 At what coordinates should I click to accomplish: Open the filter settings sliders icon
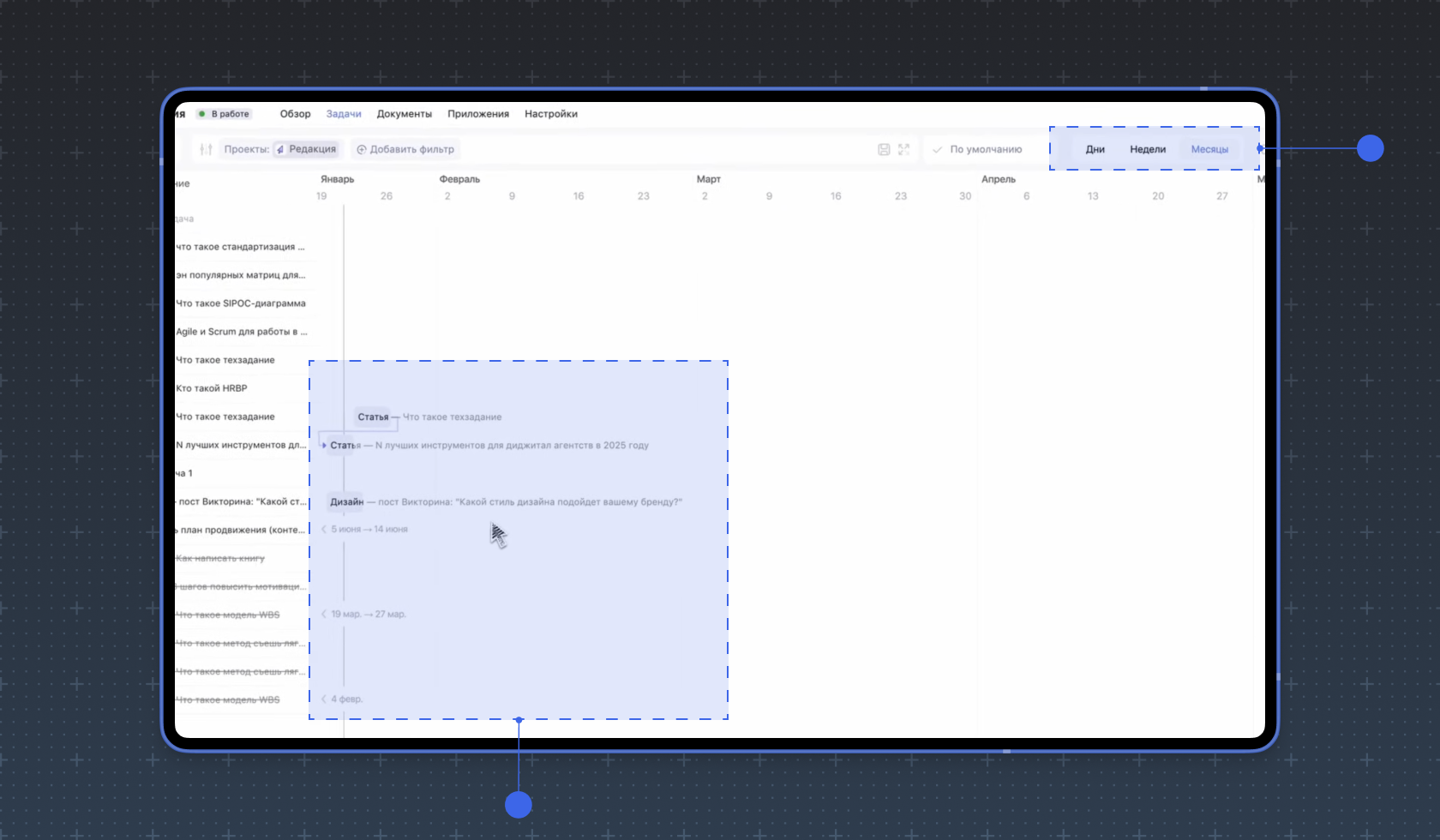click(x=206, y=149)
